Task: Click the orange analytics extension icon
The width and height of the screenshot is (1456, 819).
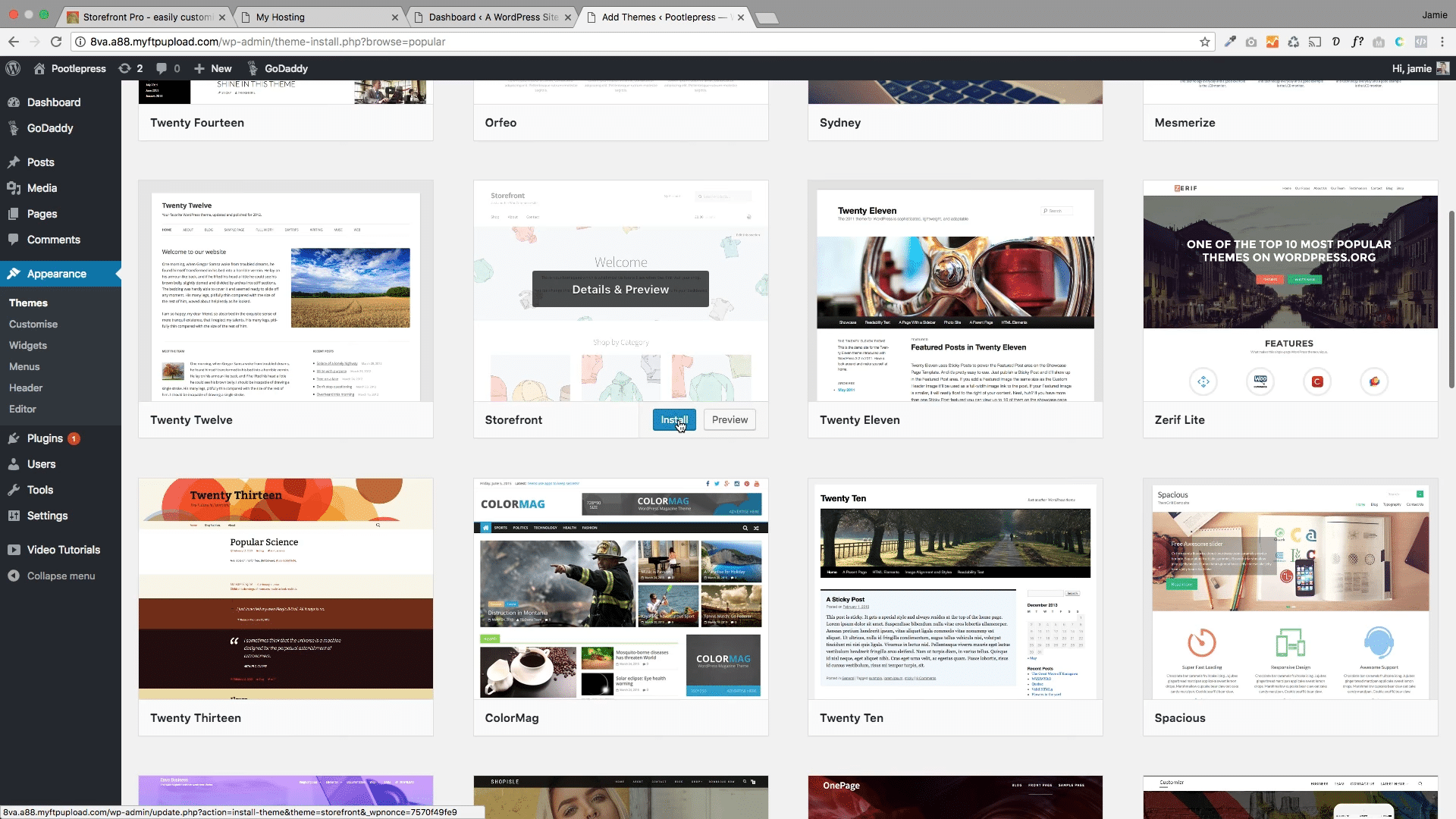Action: click(x=1272, y=42)
